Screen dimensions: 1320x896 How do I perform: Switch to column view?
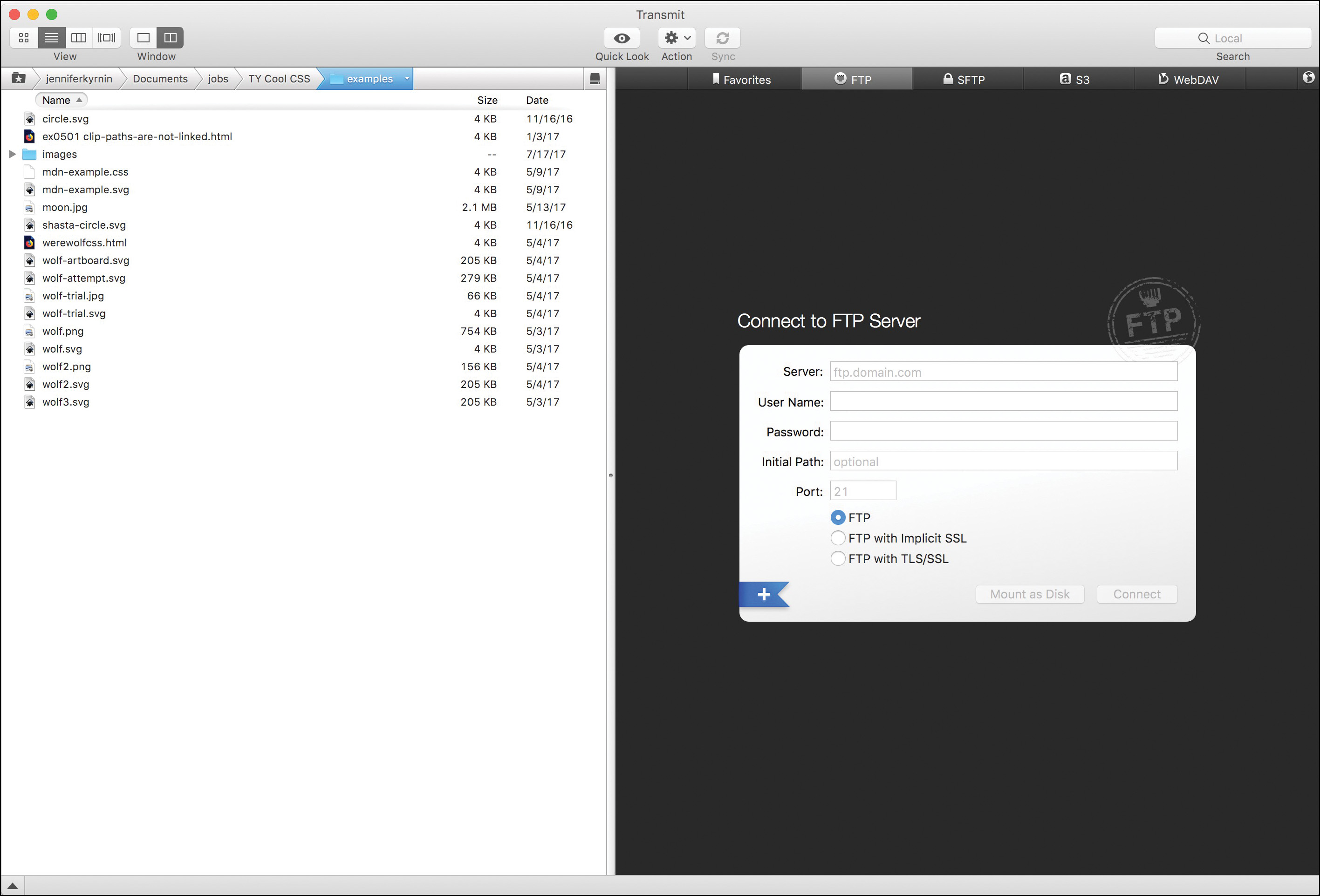[79, 37]
